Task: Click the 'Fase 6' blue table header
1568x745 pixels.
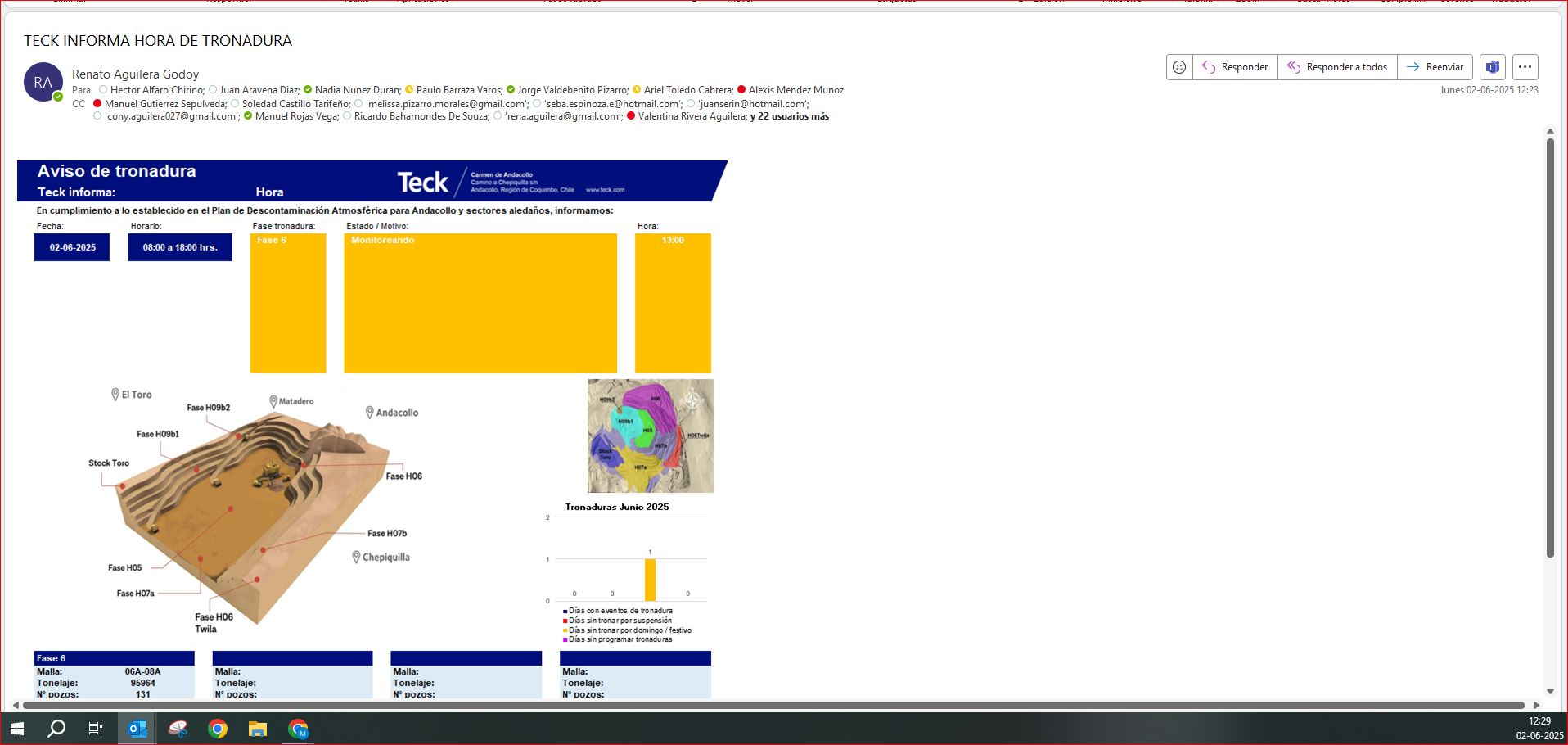Action: coord(115,658)
